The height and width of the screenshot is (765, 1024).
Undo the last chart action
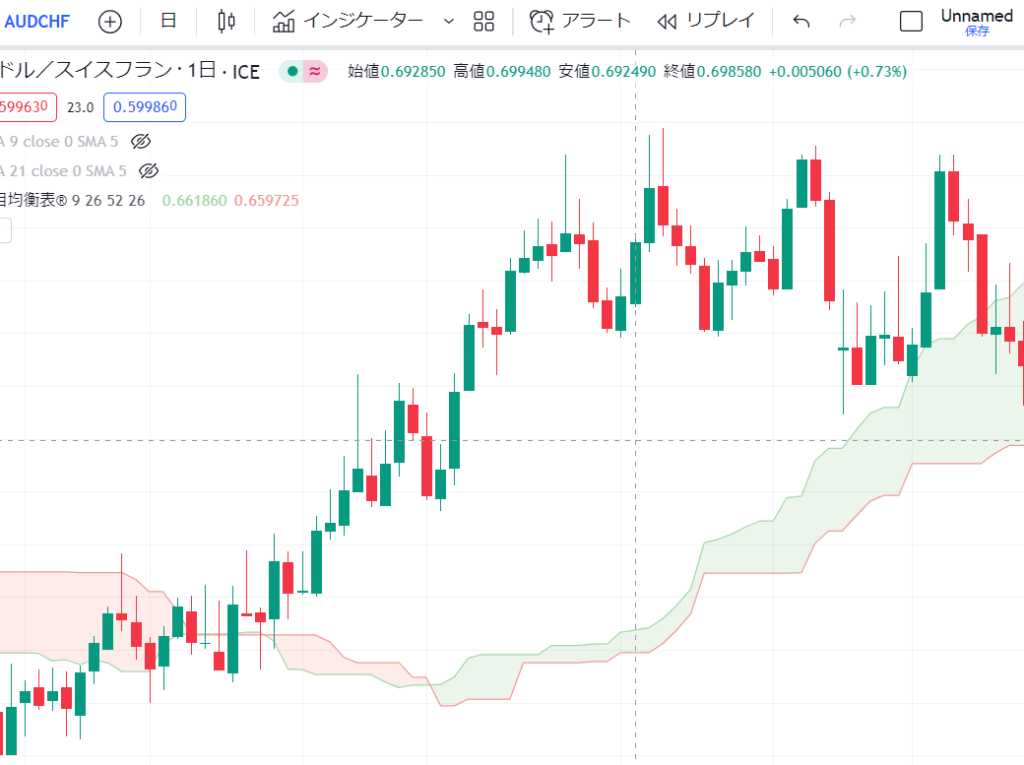point(801,22)
